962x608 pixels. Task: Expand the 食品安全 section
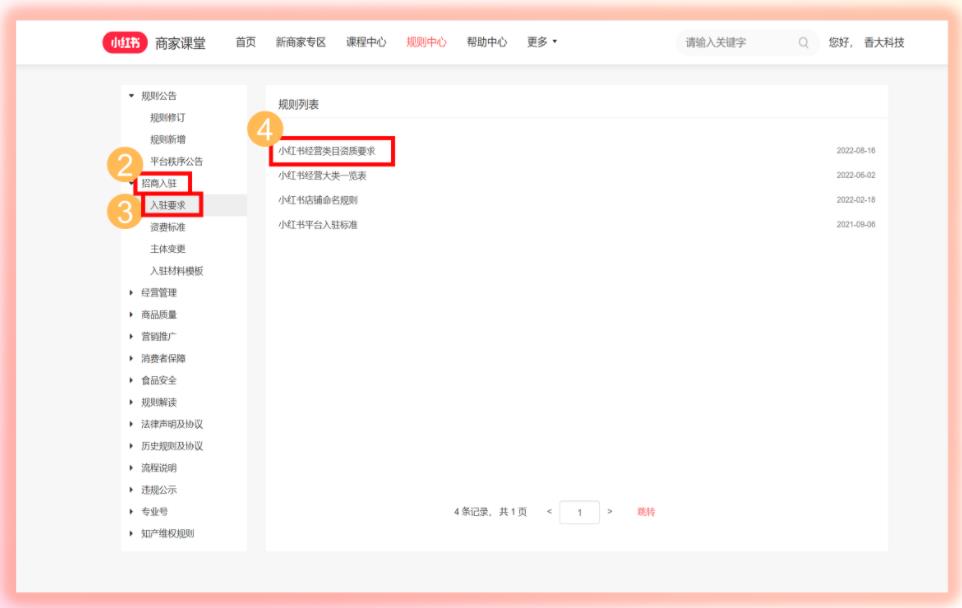pyautogui.click(x=158, y=380)
